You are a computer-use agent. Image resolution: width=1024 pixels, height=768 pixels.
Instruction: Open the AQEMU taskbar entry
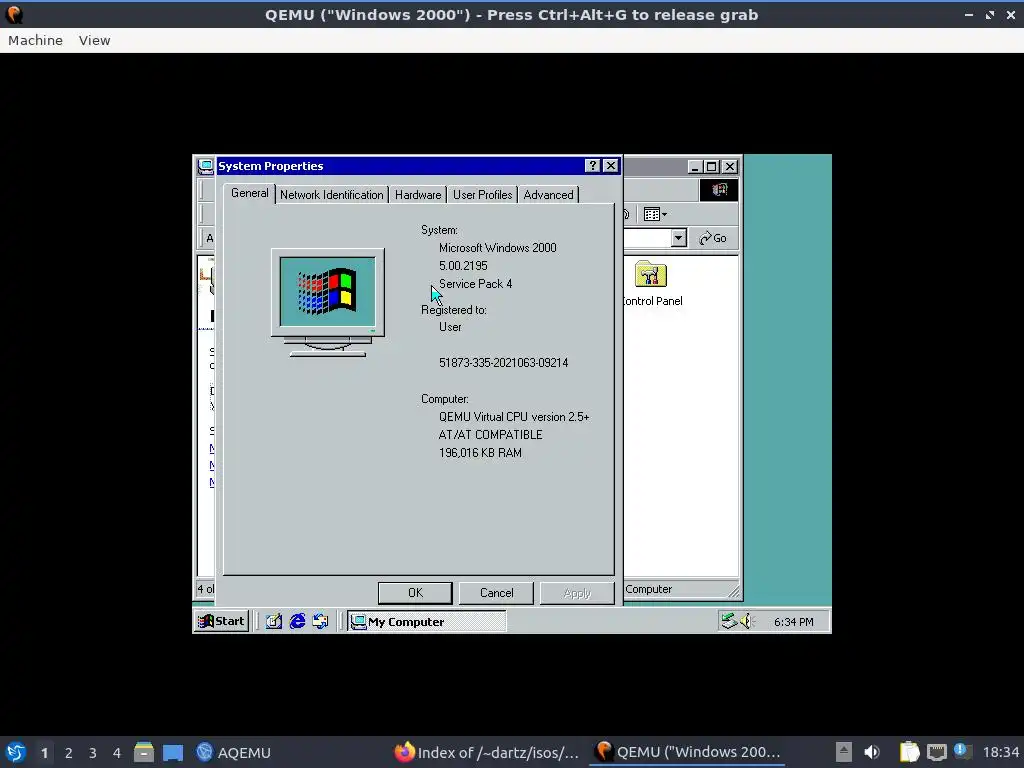(234, 752)
